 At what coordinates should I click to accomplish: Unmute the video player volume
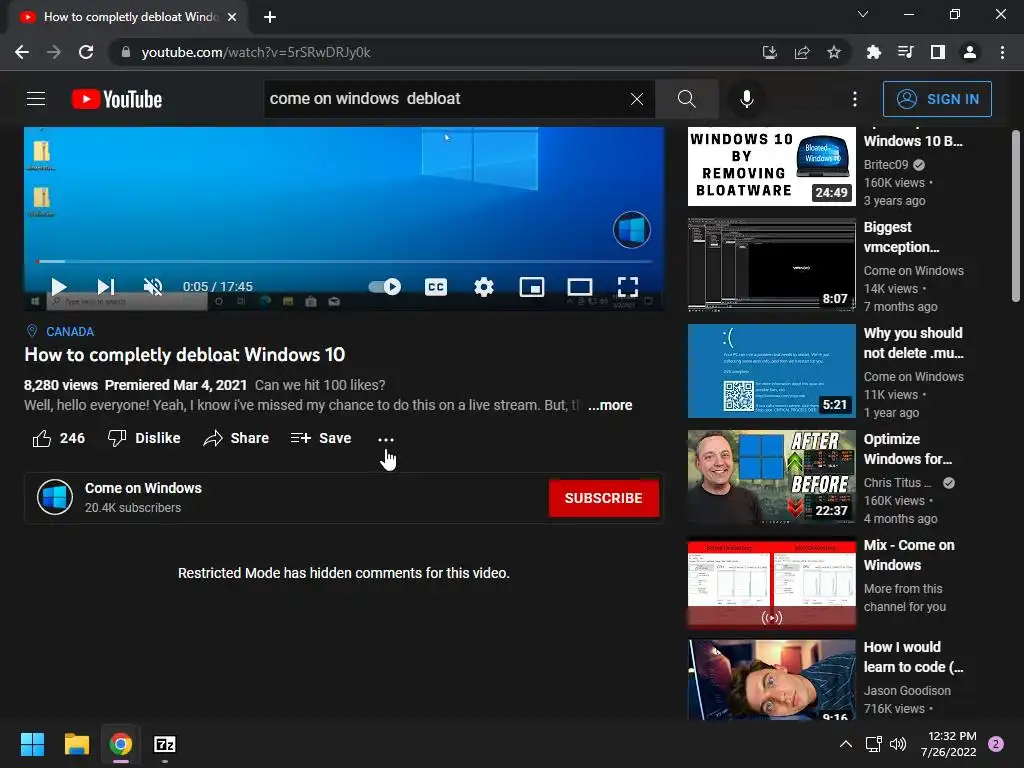pos(153,287)
